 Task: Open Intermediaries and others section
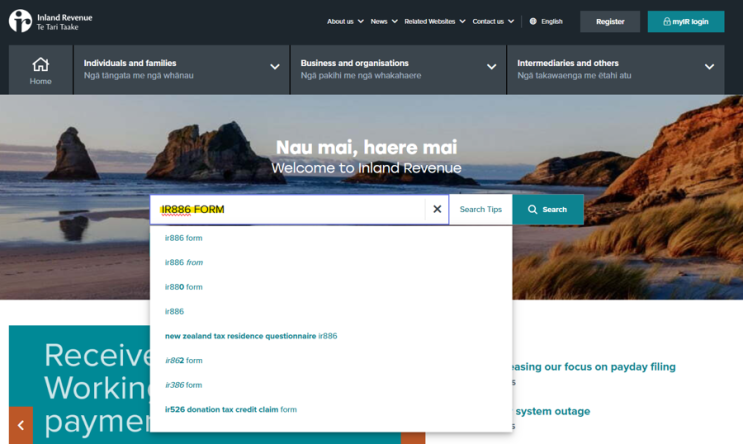click(x=616, y=70)
